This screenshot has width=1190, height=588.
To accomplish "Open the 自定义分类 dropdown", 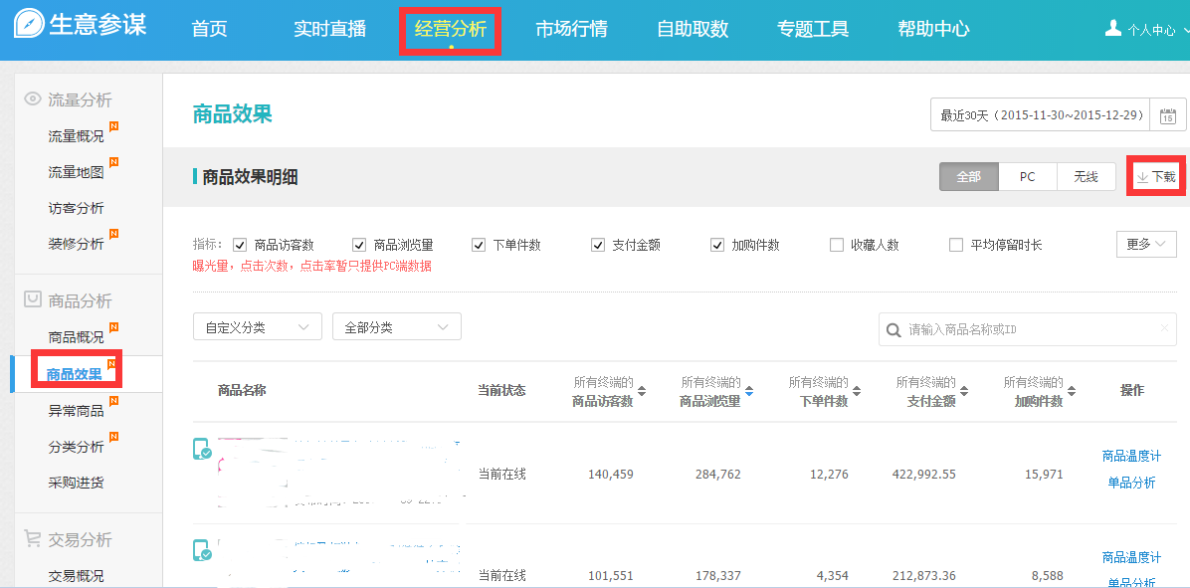I will coord(257,327).
